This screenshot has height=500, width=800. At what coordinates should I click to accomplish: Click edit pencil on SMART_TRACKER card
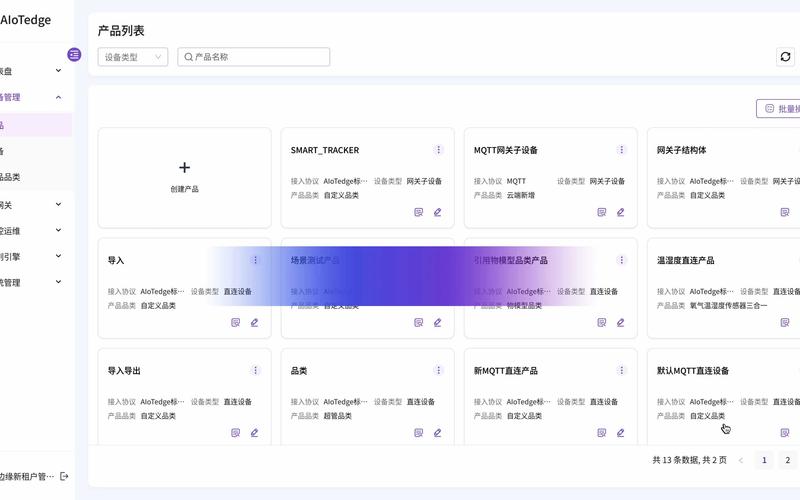click(x=437, y=212)
